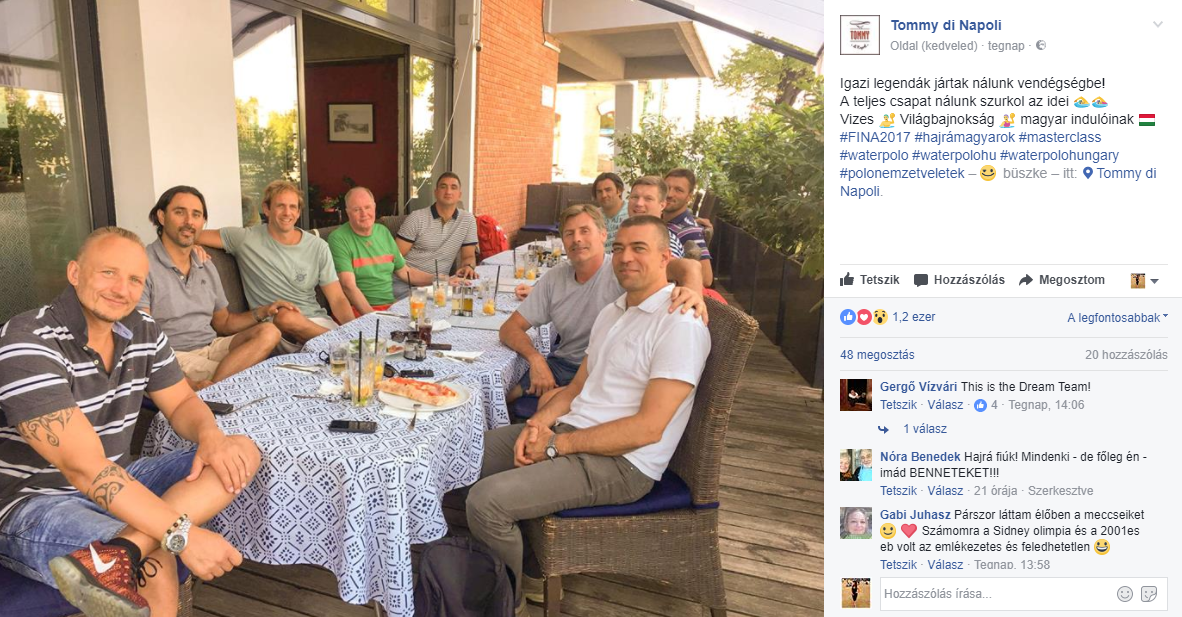Image resolution: width=1182 pixels, height=617 pixels.
Task: Expand the 1 válasz reply thread
Action: coord(924,428)
